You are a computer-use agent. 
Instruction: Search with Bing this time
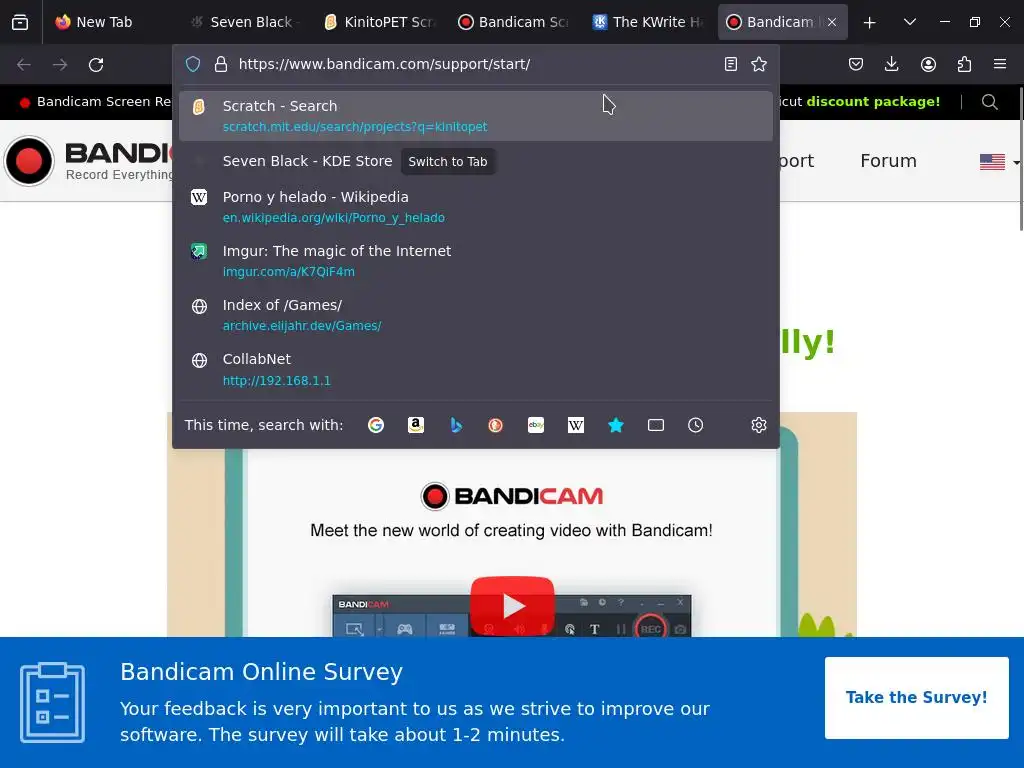click(x=456, y=425)
